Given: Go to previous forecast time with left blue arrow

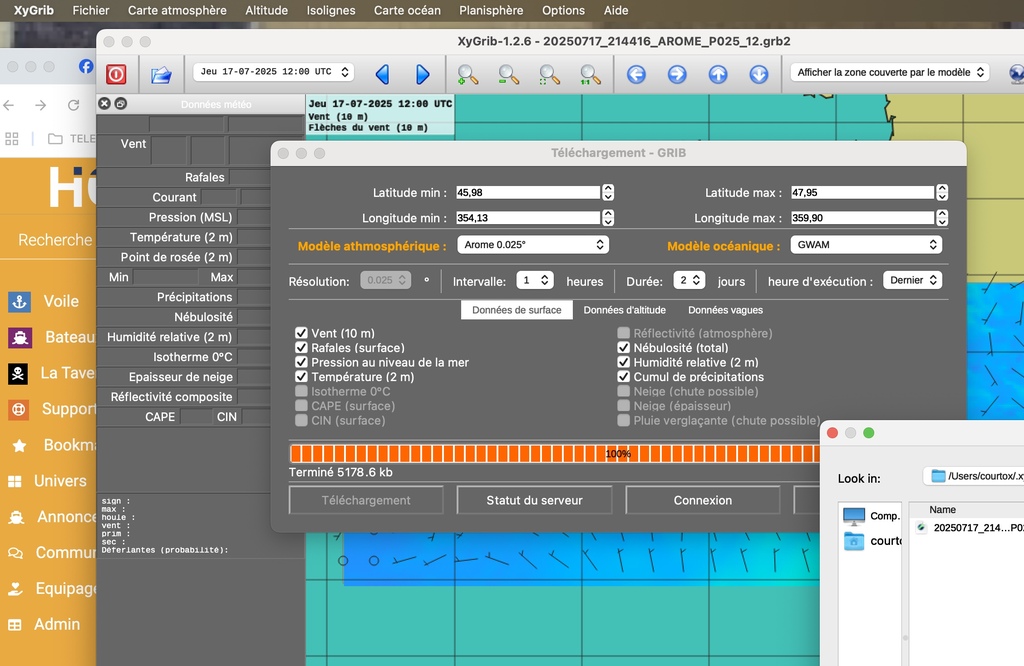Looking at the screenshot, I should [383, 74].
